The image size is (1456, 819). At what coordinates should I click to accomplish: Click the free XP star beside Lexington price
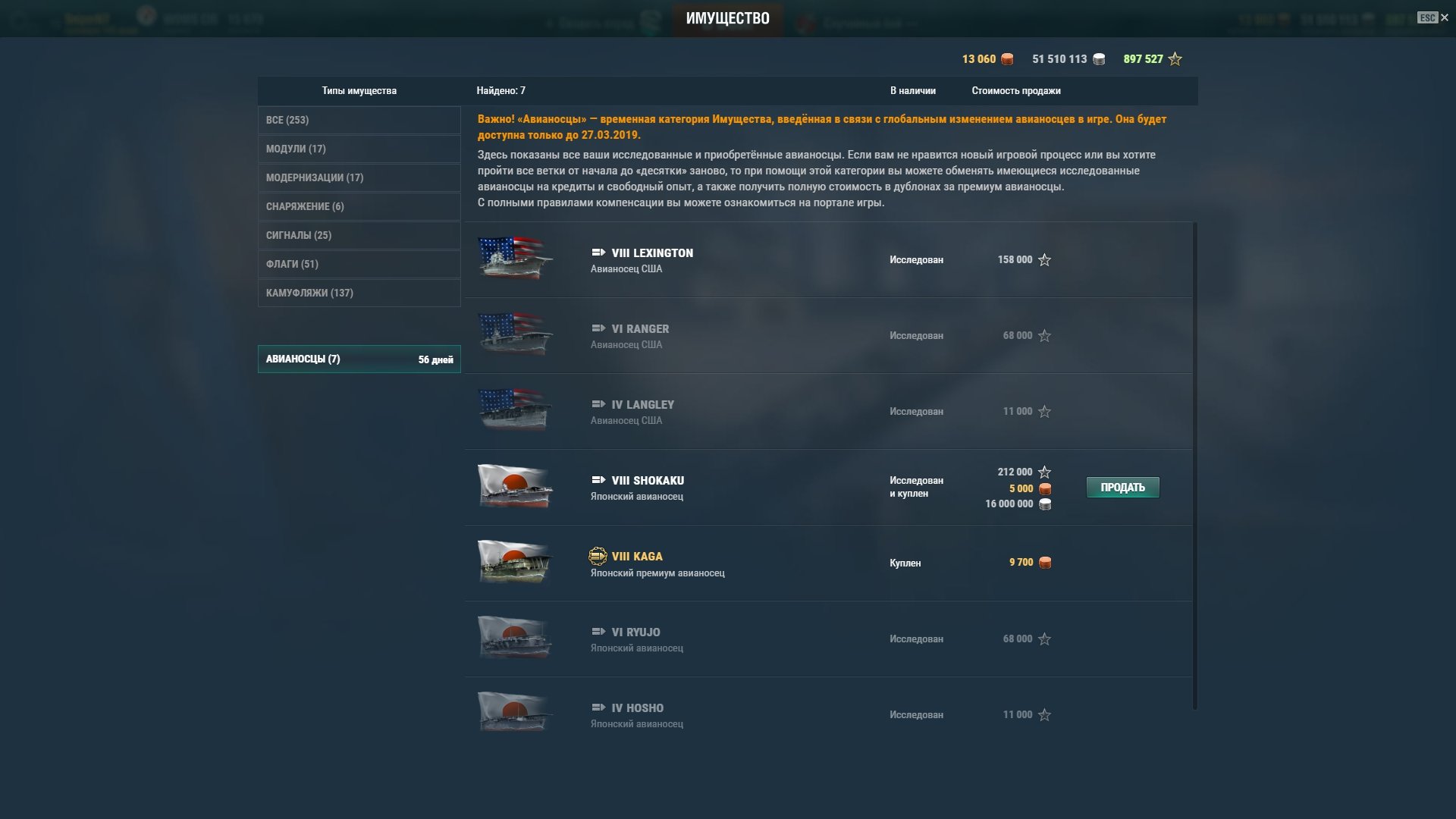pos(1044,260)
